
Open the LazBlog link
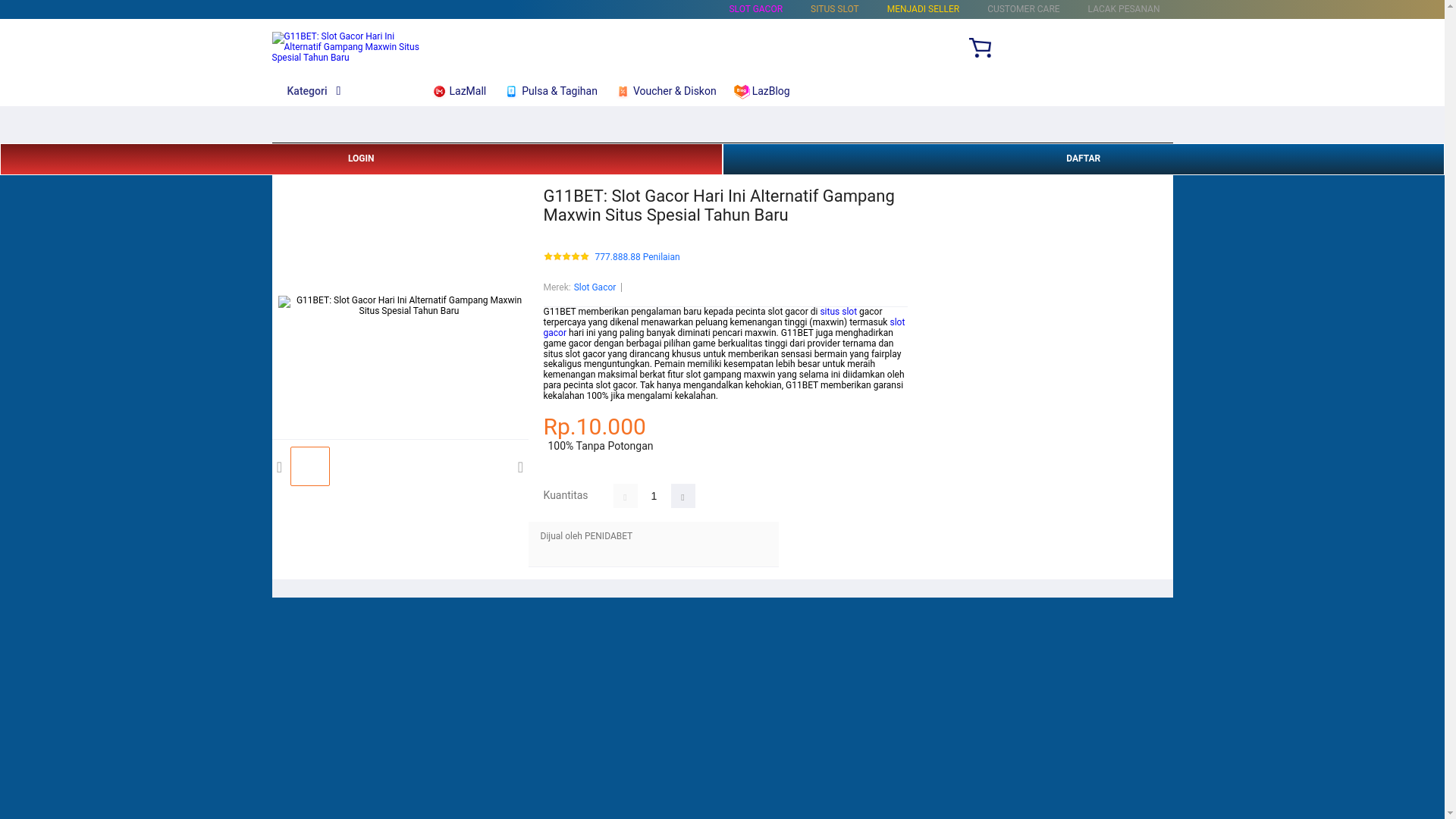coord(770,91)
